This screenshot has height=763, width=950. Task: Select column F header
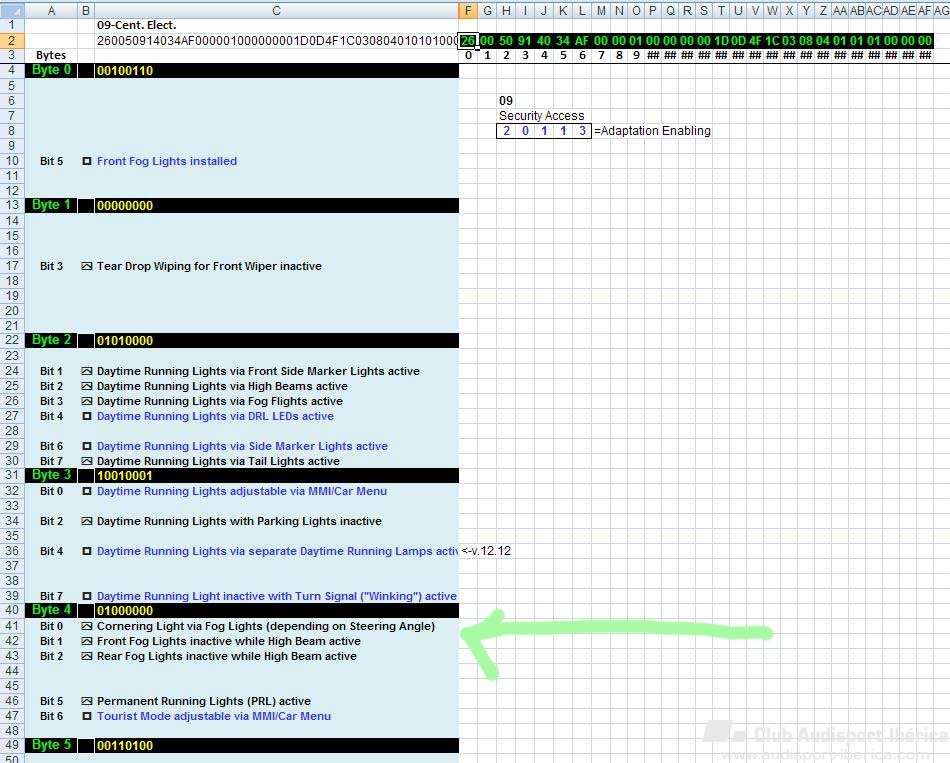(468, 10)
